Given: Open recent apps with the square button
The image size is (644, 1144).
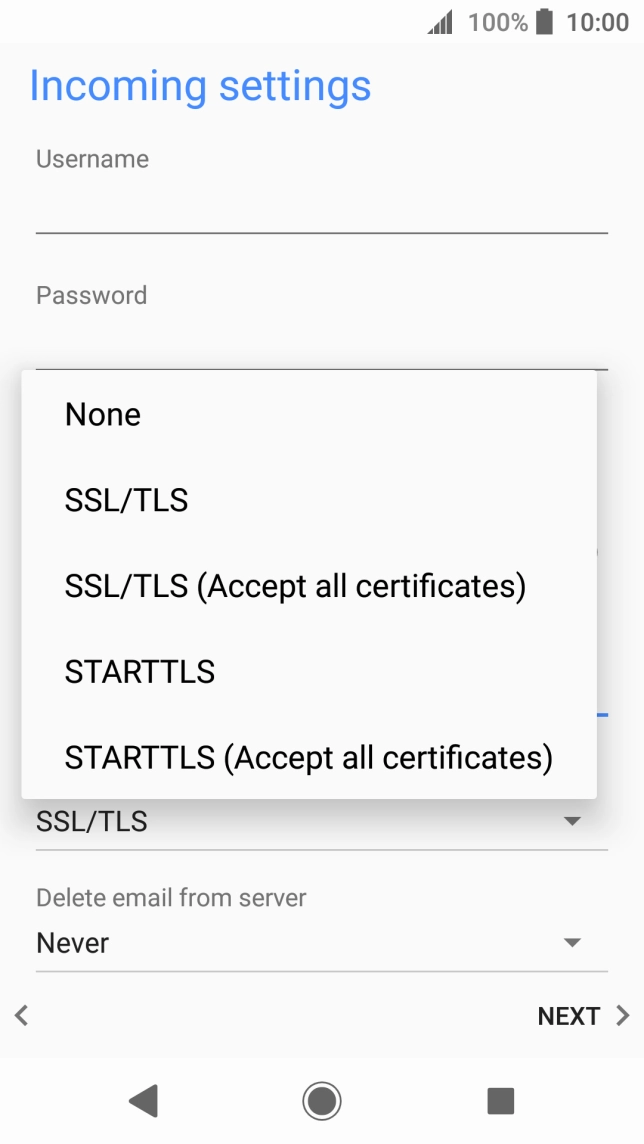Looking at the screenshot, I should (x=500, y=1101).
